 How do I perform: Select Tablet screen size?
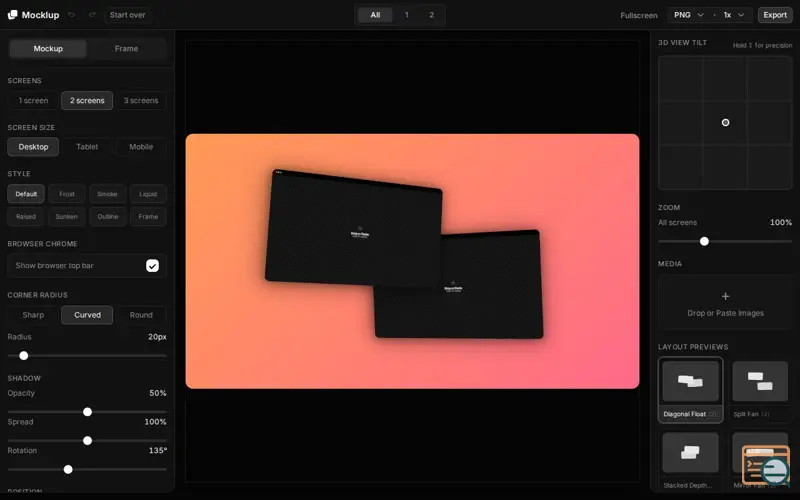coord(87,147)
